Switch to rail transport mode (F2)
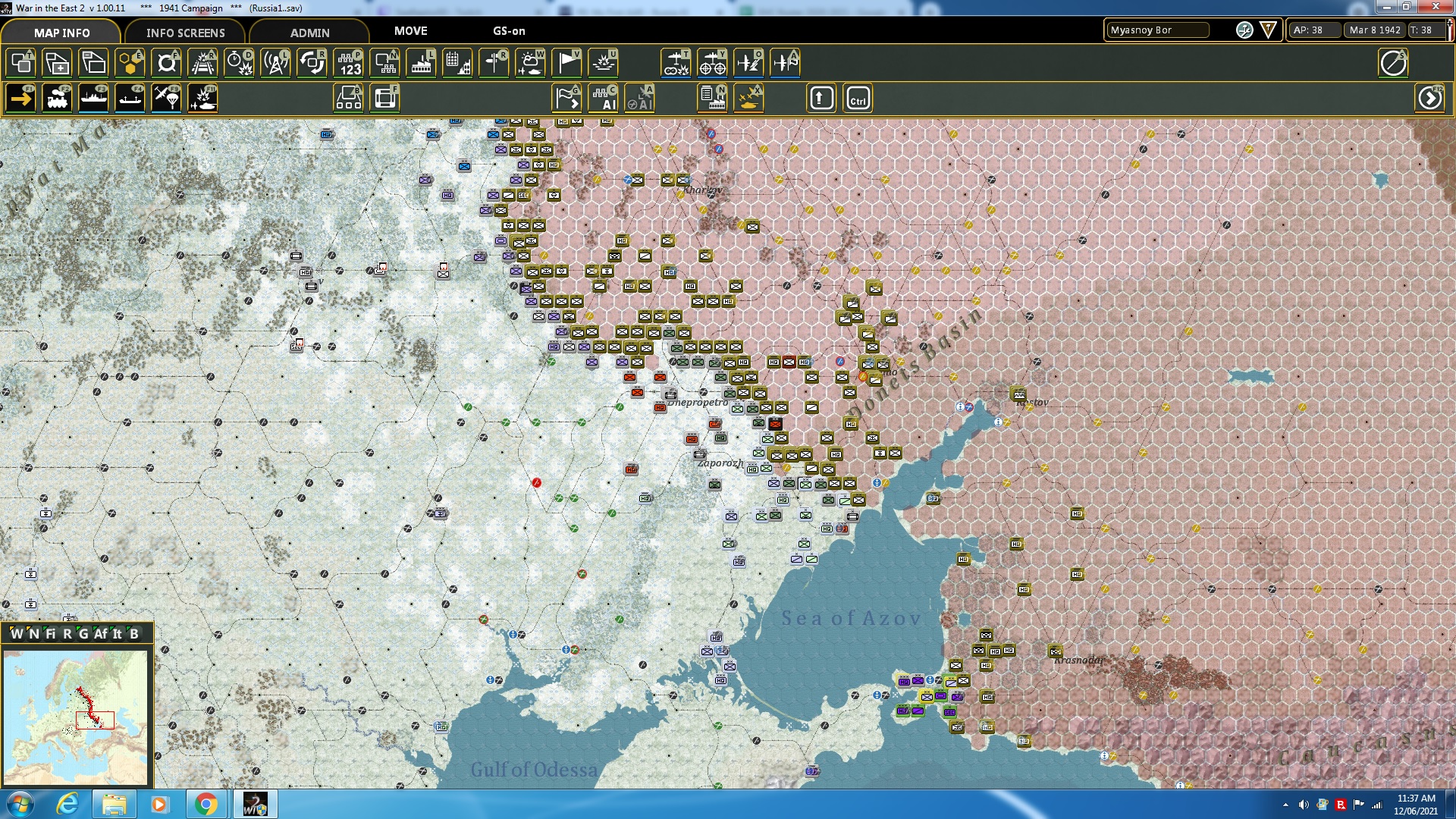Screen dimensions: 1456x819 tap(57, 98)
